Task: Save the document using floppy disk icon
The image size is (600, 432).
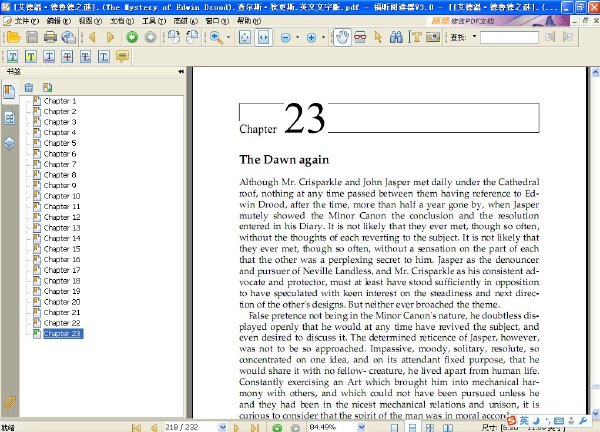Action: [32, 37]
